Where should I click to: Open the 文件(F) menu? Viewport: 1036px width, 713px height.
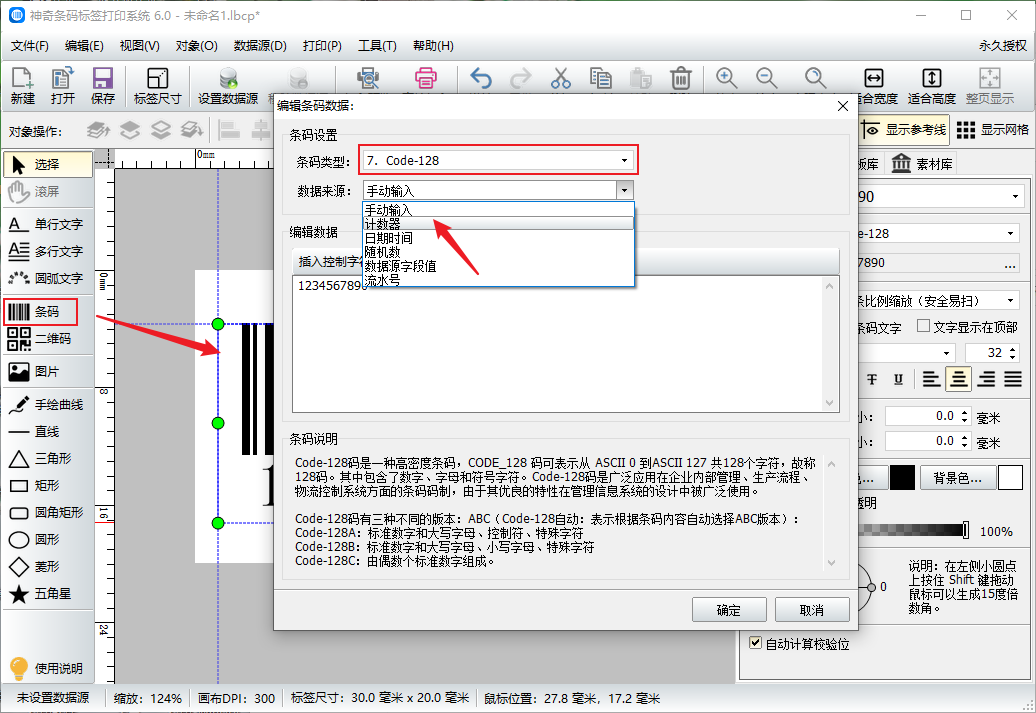tap(30, 46)
